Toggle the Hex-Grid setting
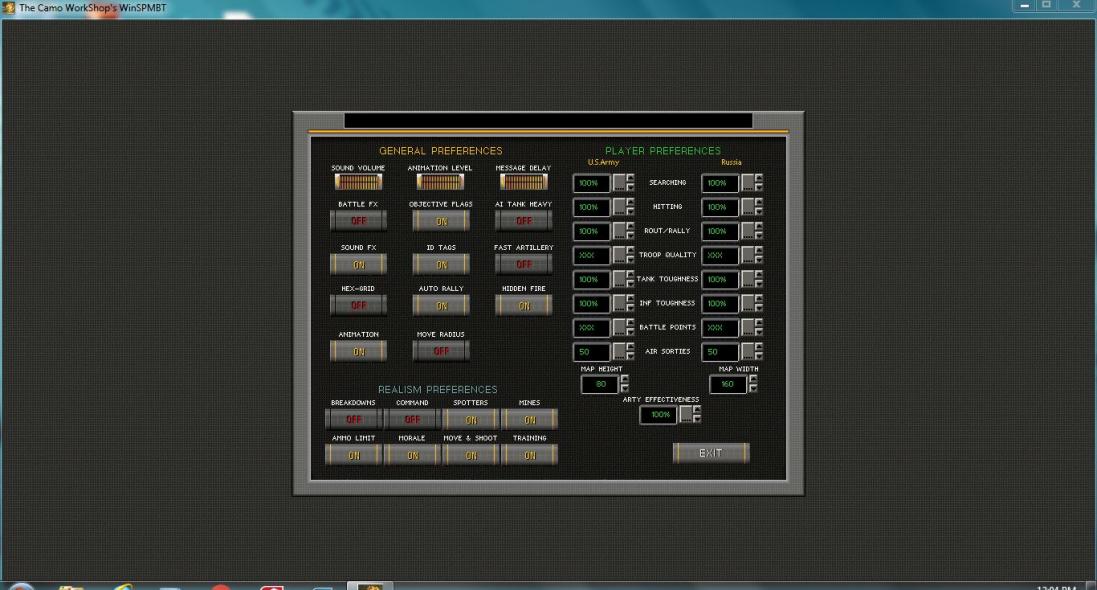 (x=358, y=306)
